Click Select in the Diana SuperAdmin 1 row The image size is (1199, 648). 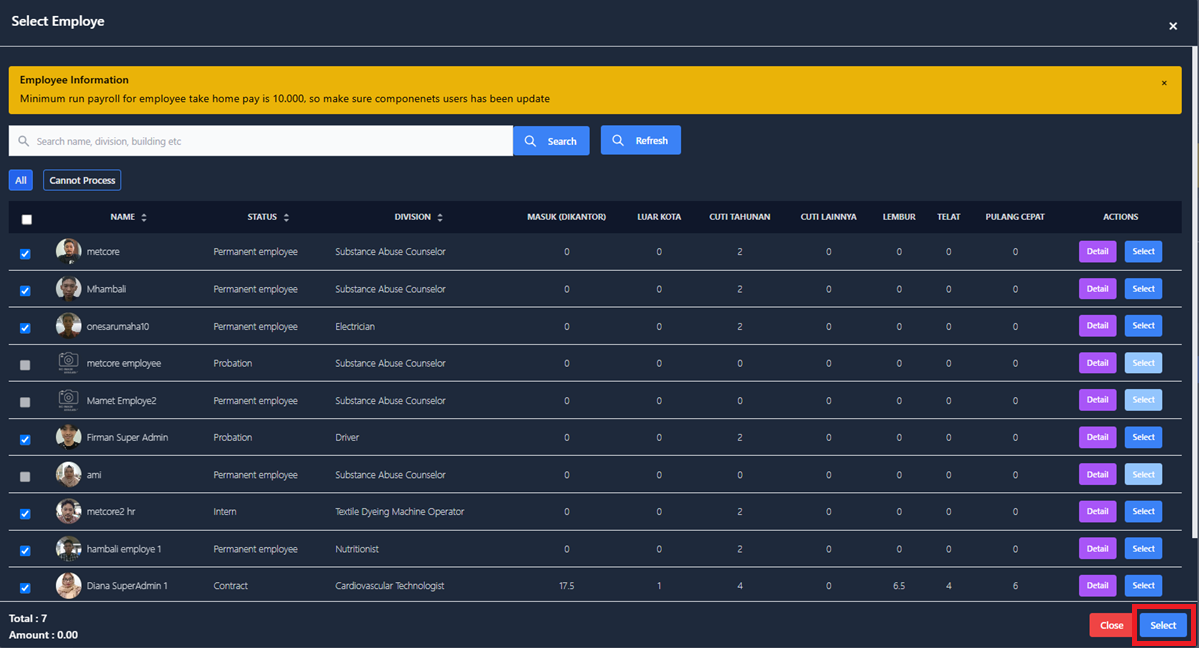(x=1143, y=585)
